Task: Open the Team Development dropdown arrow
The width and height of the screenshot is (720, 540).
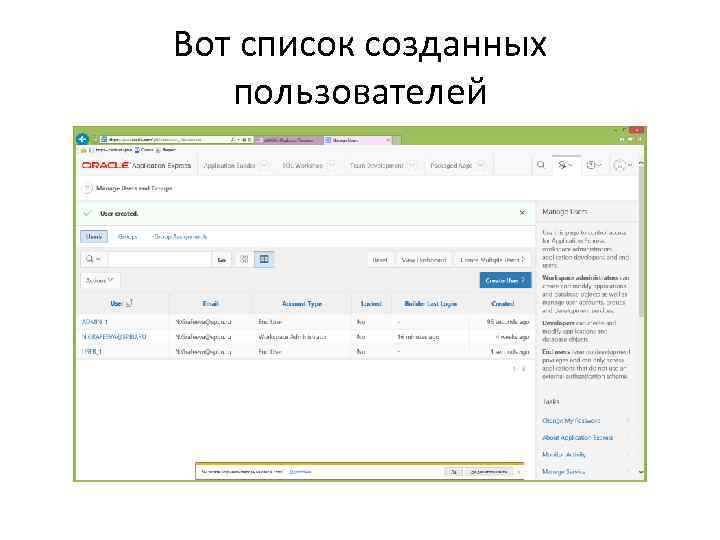Action: 412,165
